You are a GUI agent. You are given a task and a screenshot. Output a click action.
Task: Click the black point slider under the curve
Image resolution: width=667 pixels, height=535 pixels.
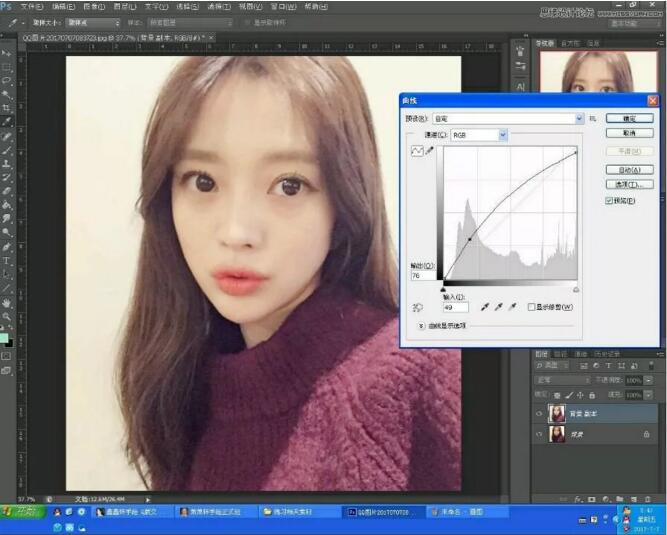[x=443, y=289]
